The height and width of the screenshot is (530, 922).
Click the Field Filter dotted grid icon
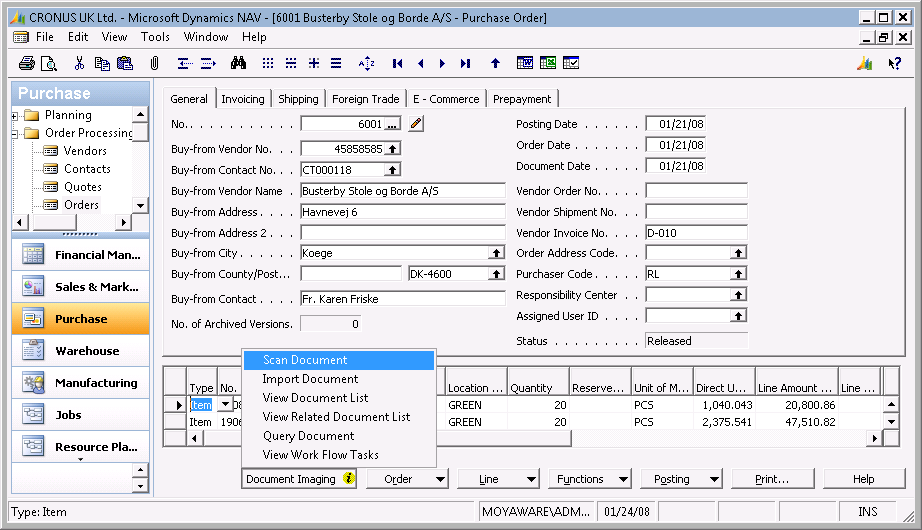(x=268, y=63)
